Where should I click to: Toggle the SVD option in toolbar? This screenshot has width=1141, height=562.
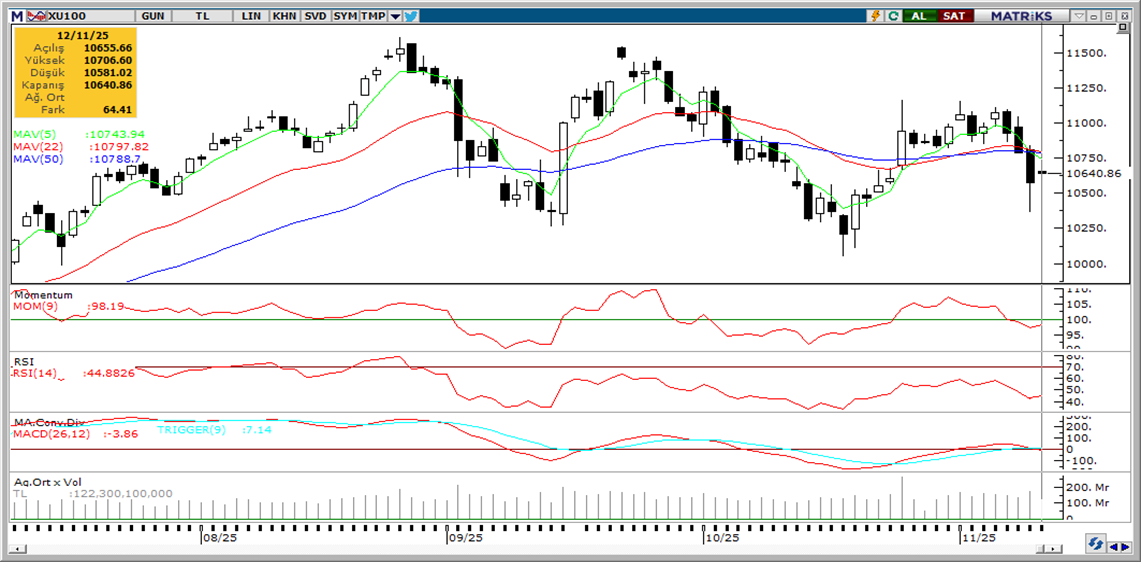click(x=315, y=16)
